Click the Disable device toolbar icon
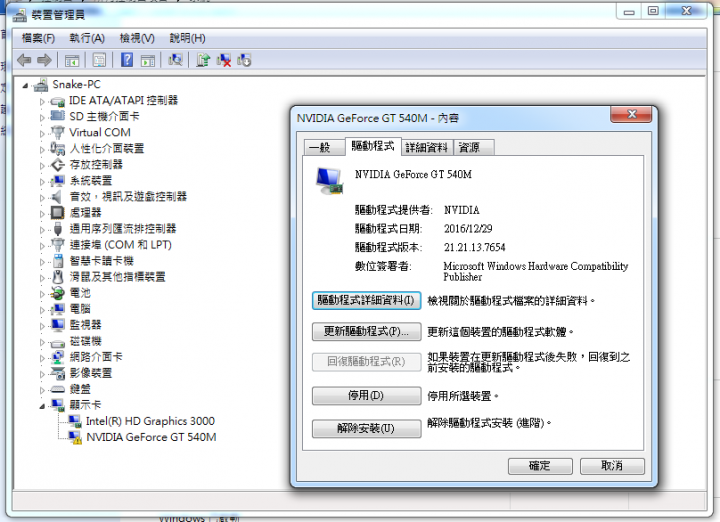This screenshot has height=522, width=720. coord(244,60)
